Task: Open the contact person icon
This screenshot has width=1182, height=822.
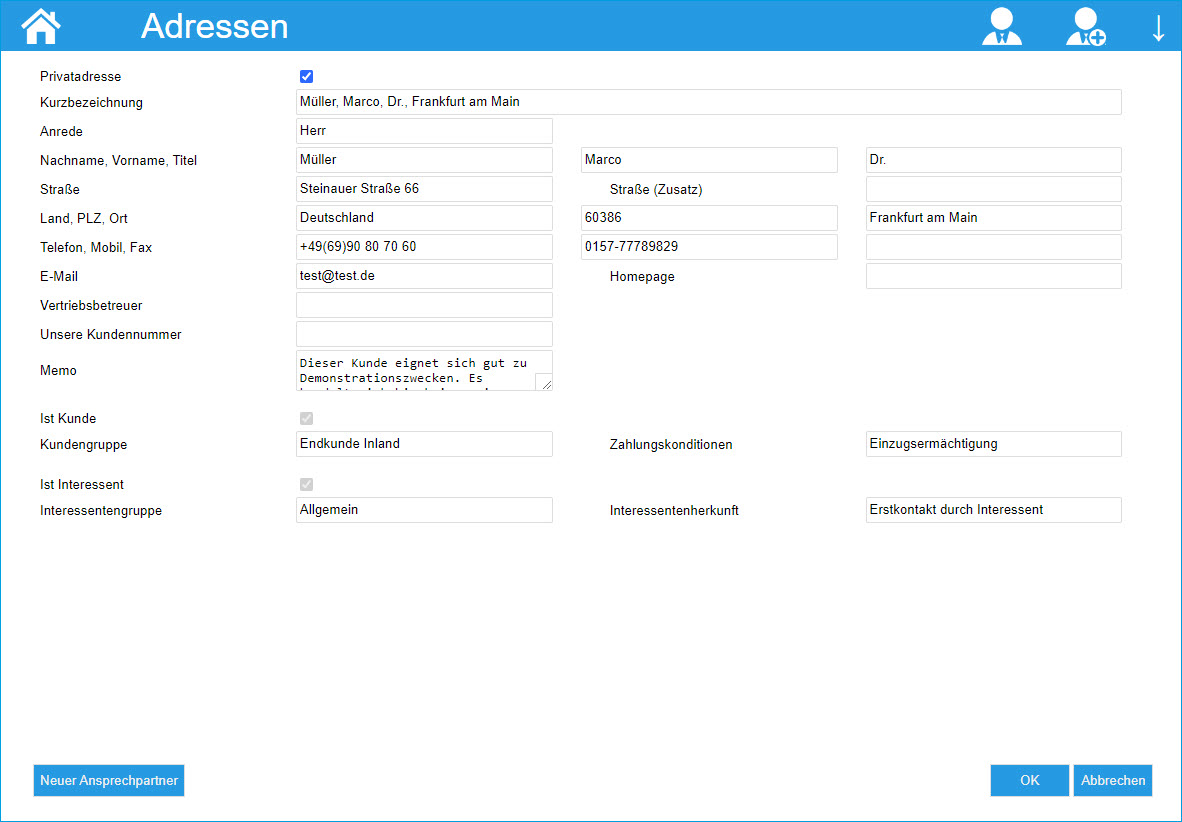Action: 1002,26
